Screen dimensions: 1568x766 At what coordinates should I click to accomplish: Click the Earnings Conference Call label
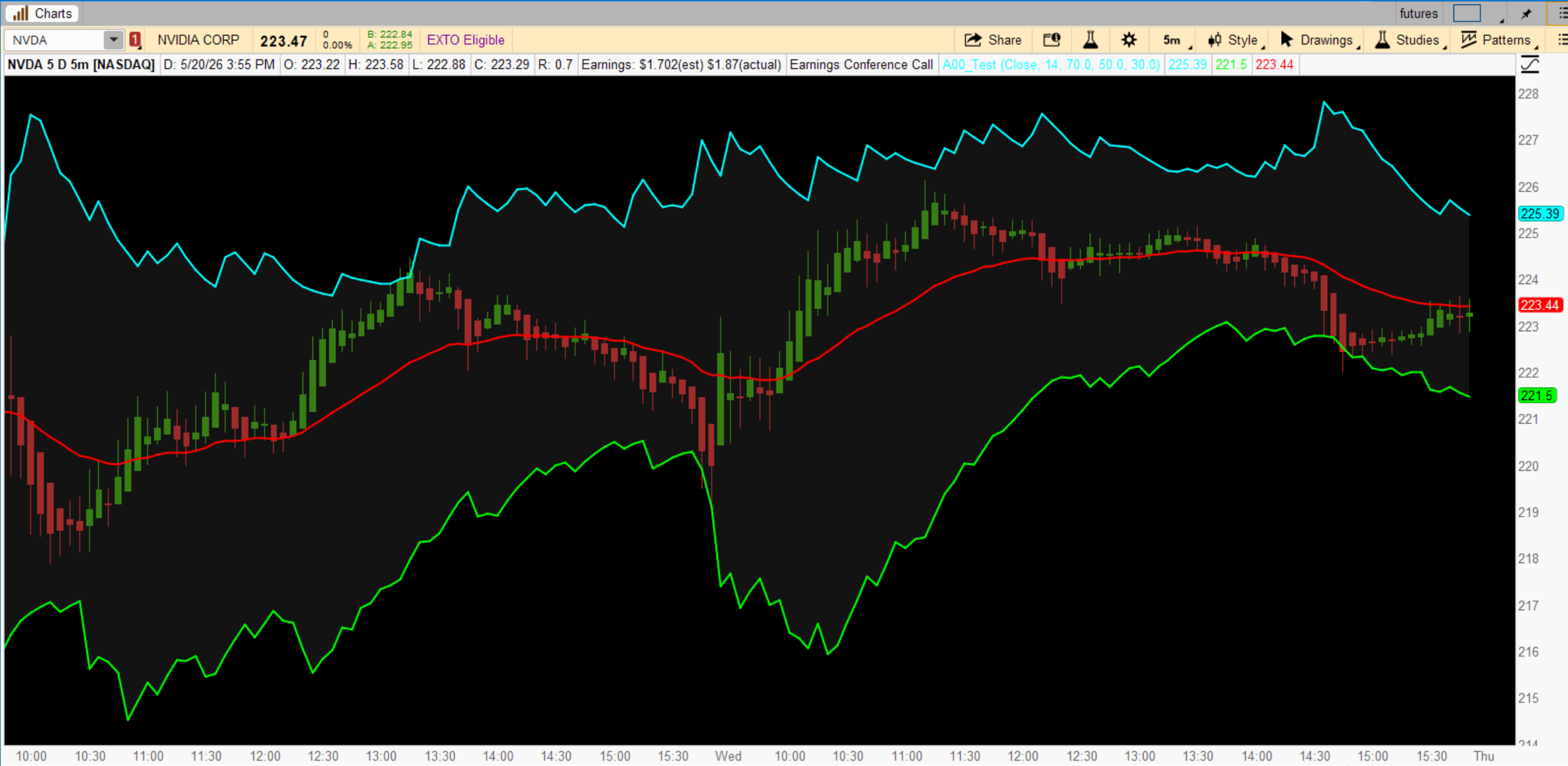tap(861, 64)
